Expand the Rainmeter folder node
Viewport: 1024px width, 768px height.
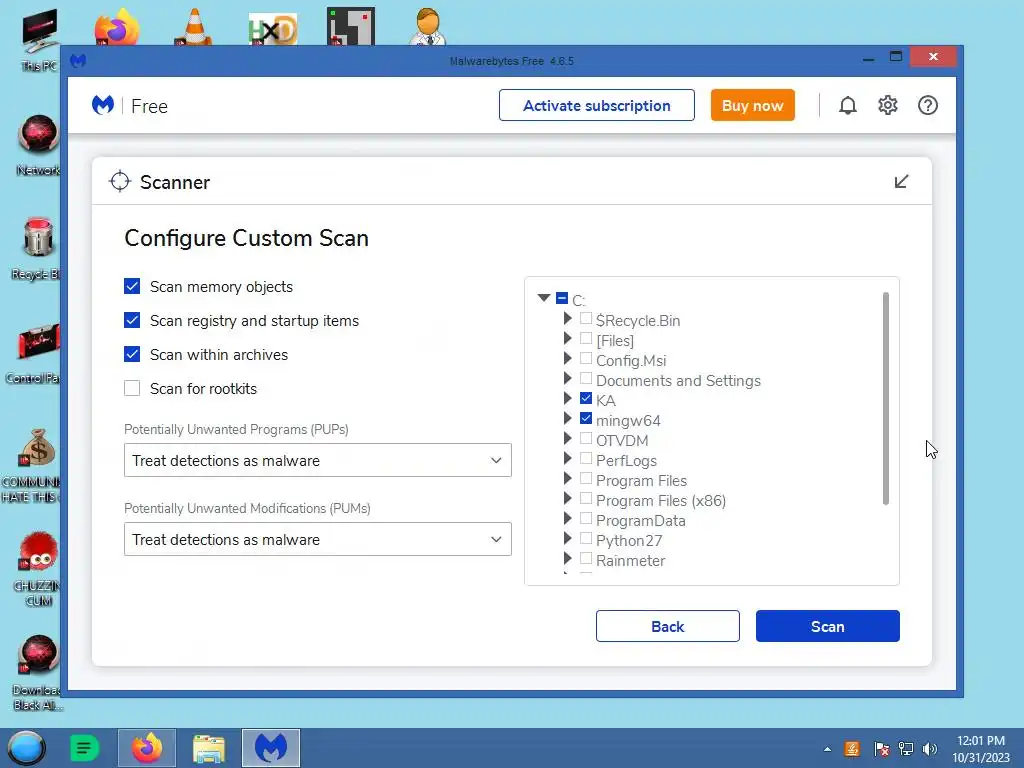click(x=568, y=558)
